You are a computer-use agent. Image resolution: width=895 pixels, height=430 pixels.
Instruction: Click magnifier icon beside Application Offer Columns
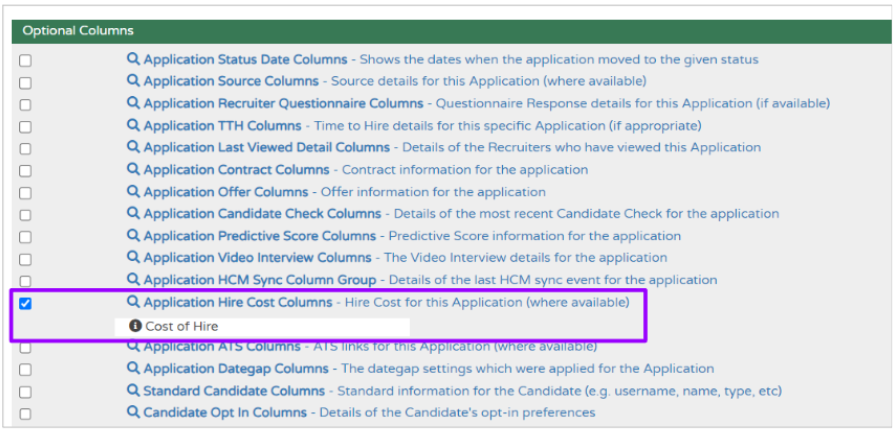[x=133, y=192]
